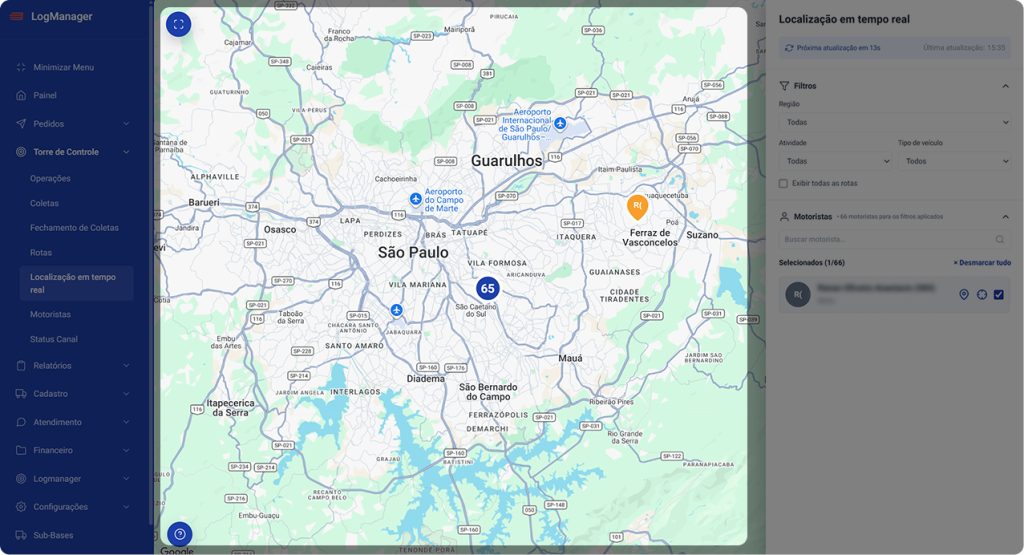
Task: Click the Minimizar Menu icon
Action: (x=21, y=67)
